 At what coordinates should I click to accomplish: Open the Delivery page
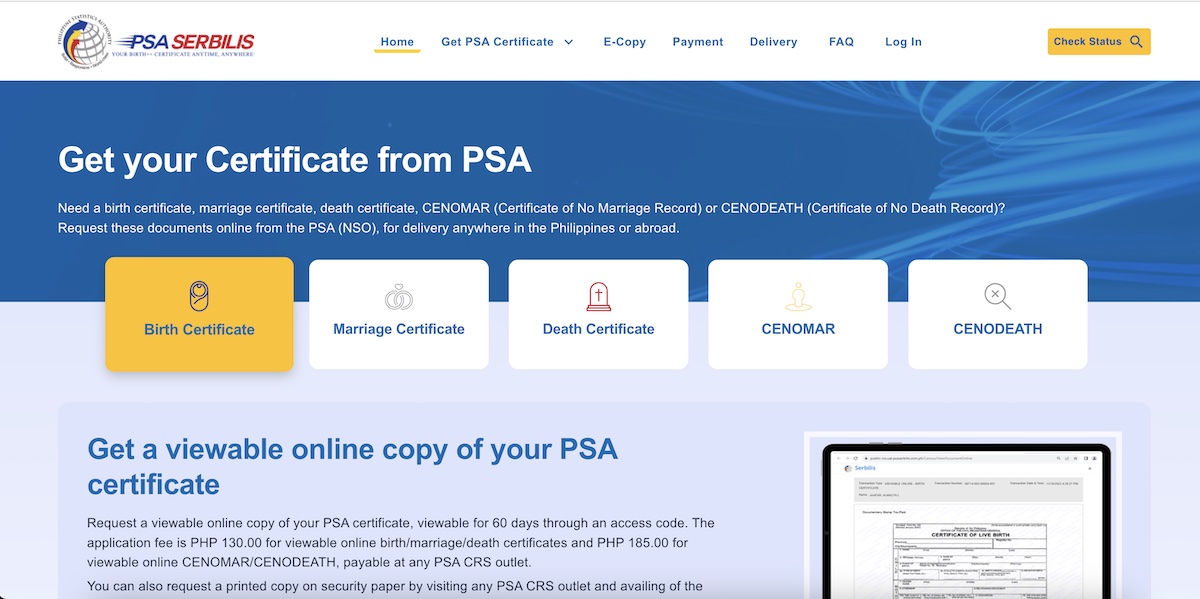click(x=773, y=42)
